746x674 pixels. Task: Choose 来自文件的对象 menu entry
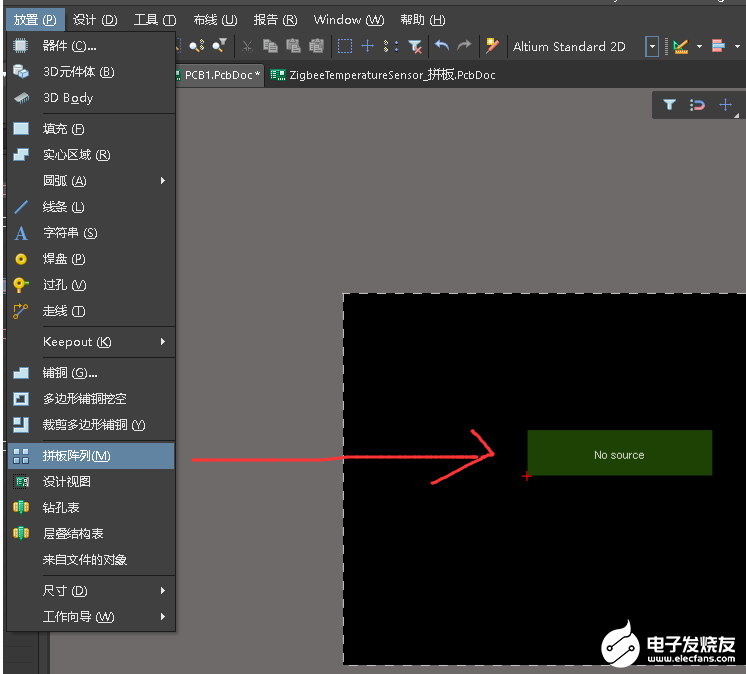[91, 560]
